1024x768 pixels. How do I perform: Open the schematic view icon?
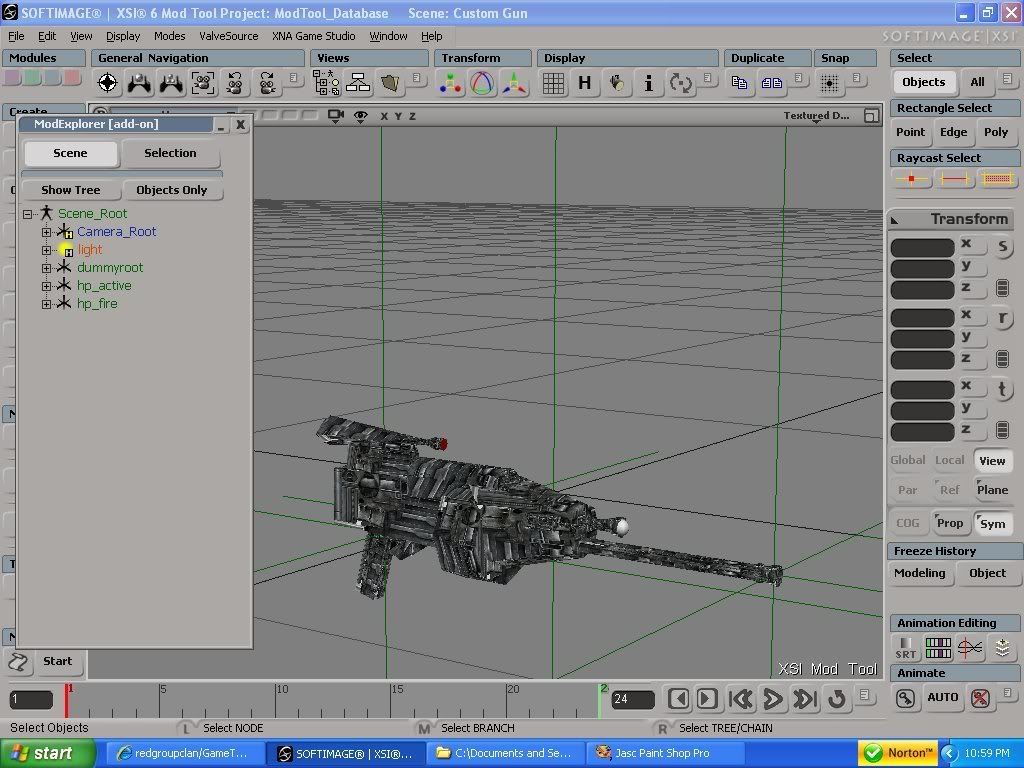(358, 83)
